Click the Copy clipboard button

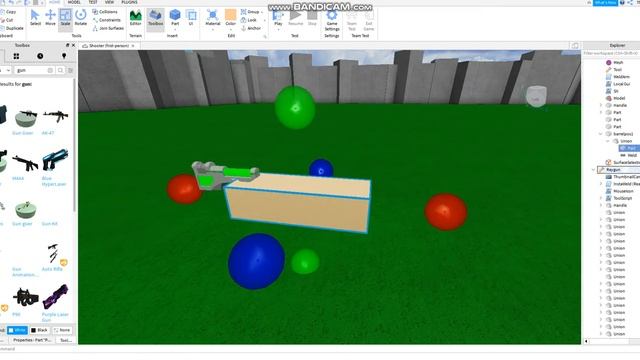pos(8,12)
